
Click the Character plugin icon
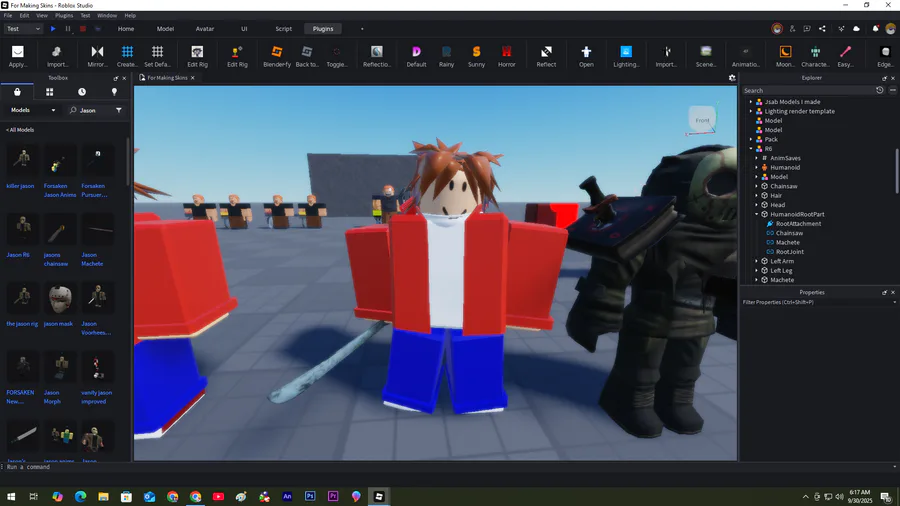tap(815, 52)
